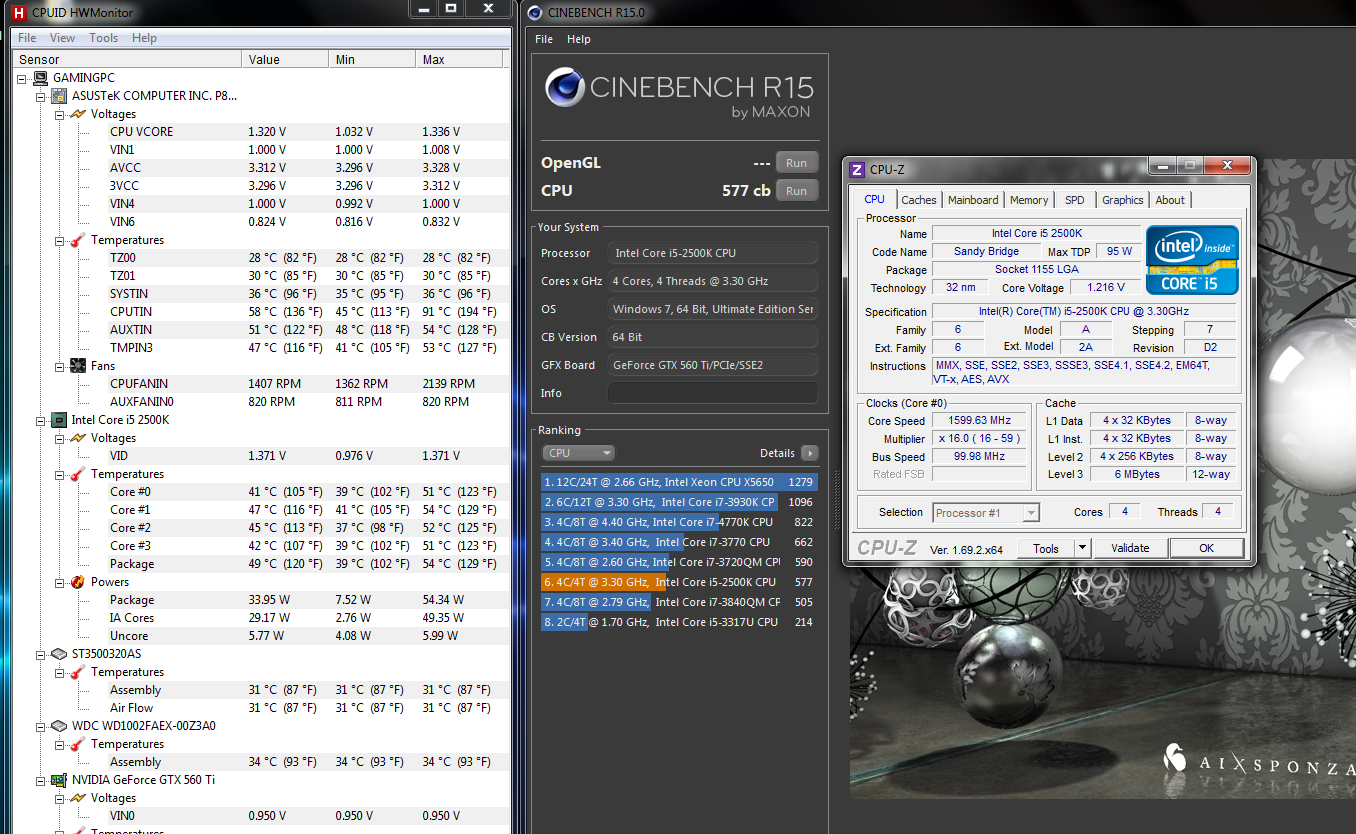Click the Intel Core i5 logo in CPU-Z
1356x834 pixels.
[x=1192, y=260]
